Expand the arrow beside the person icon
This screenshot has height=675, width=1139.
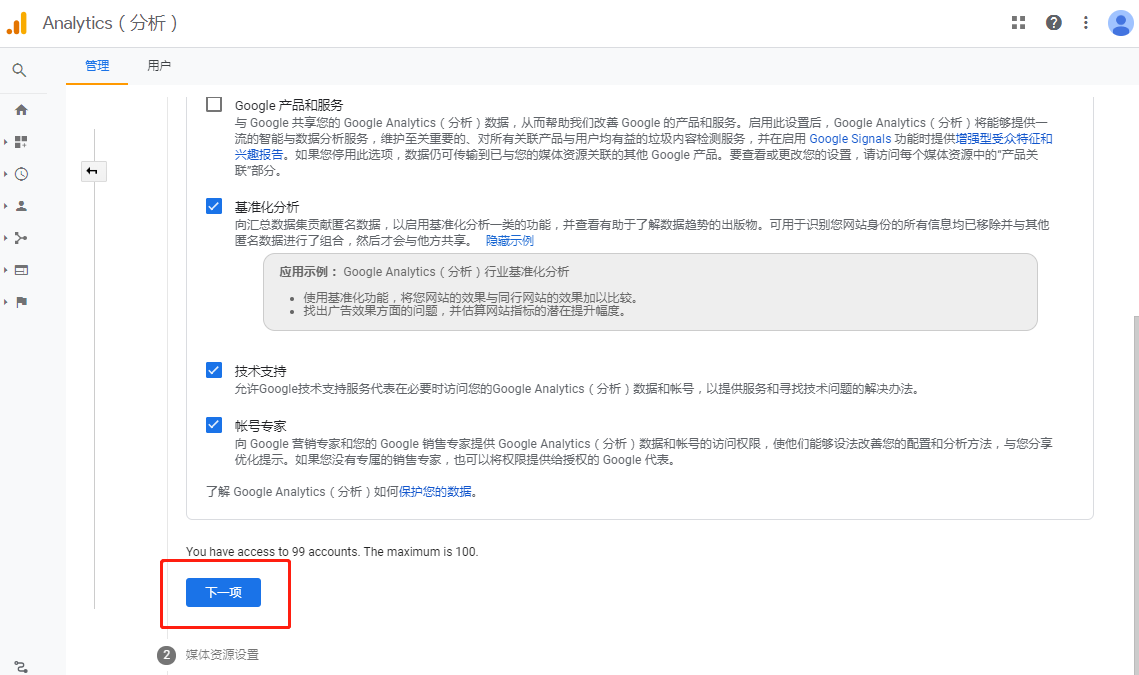click(6, 206)
